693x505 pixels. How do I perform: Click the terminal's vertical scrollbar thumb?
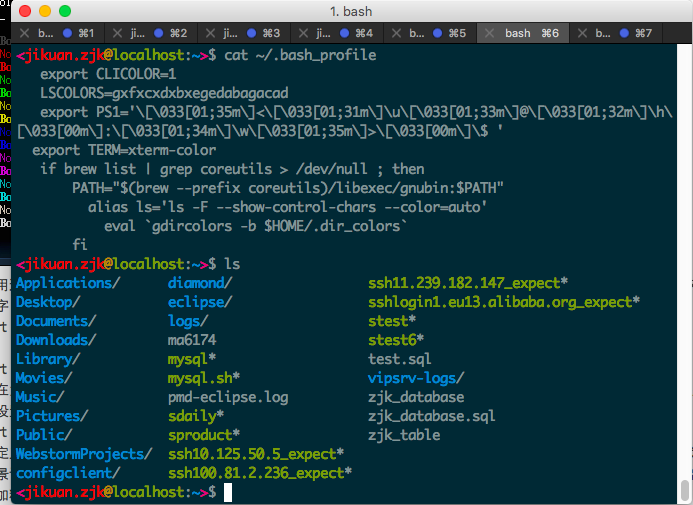[685, 490]
